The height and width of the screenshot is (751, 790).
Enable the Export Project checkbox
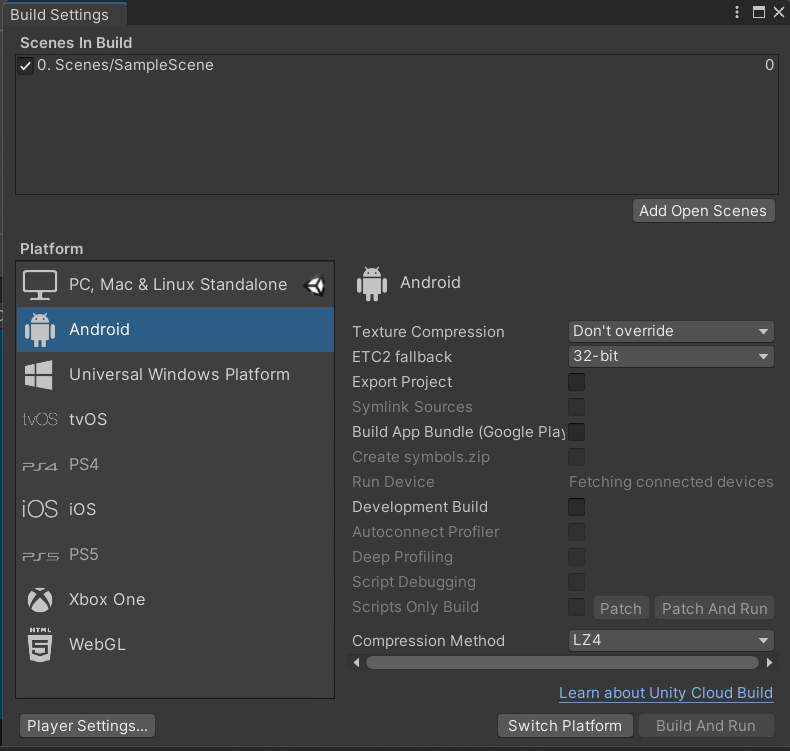576,382
